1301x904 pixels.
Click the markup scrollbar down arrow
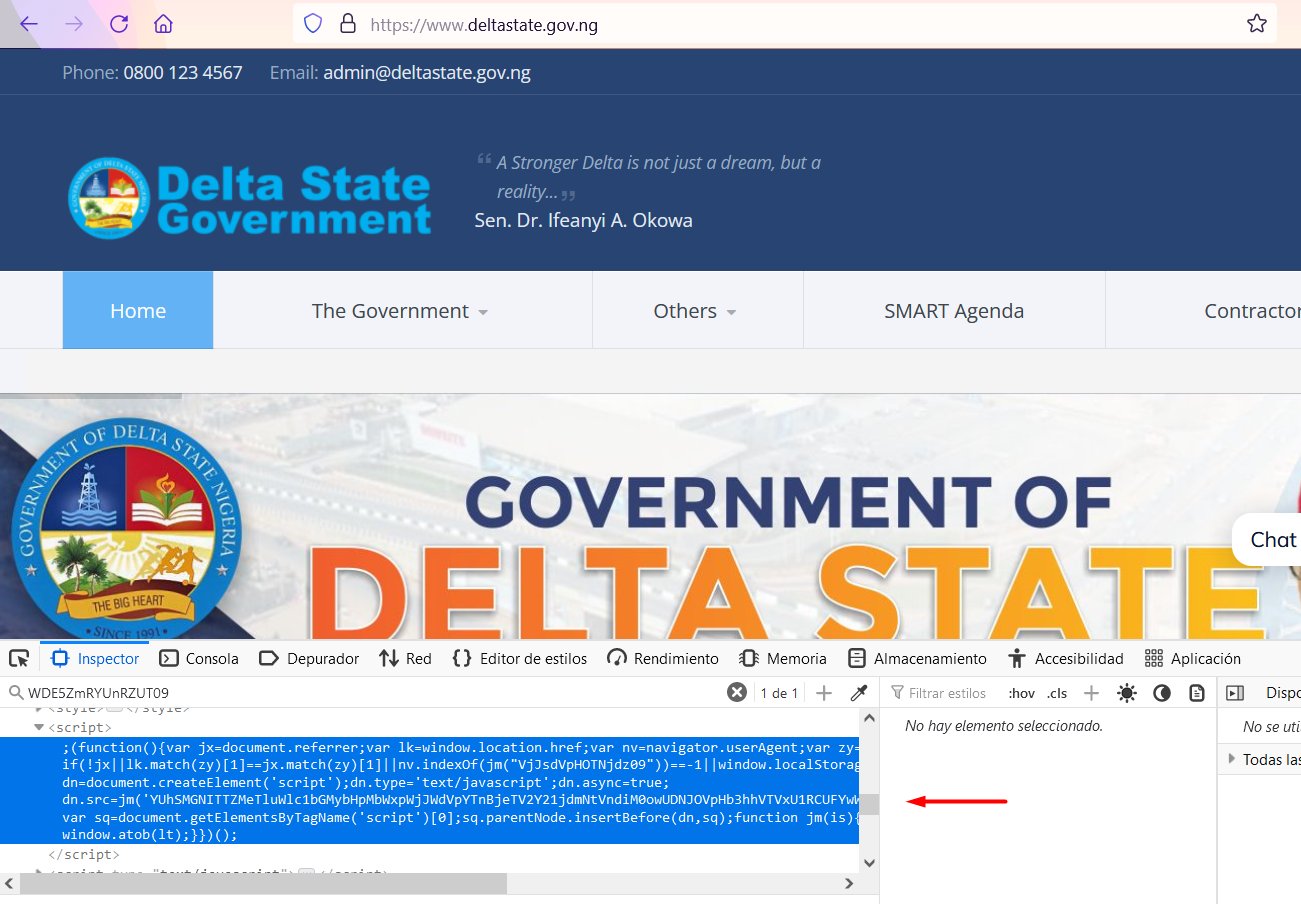[x=869, y=863]
